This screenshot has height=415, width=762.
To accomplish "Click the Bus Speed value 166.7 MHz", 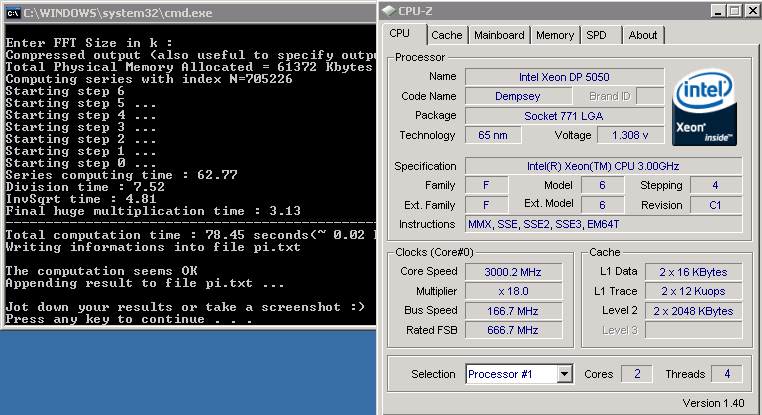I will click(513, 311).
